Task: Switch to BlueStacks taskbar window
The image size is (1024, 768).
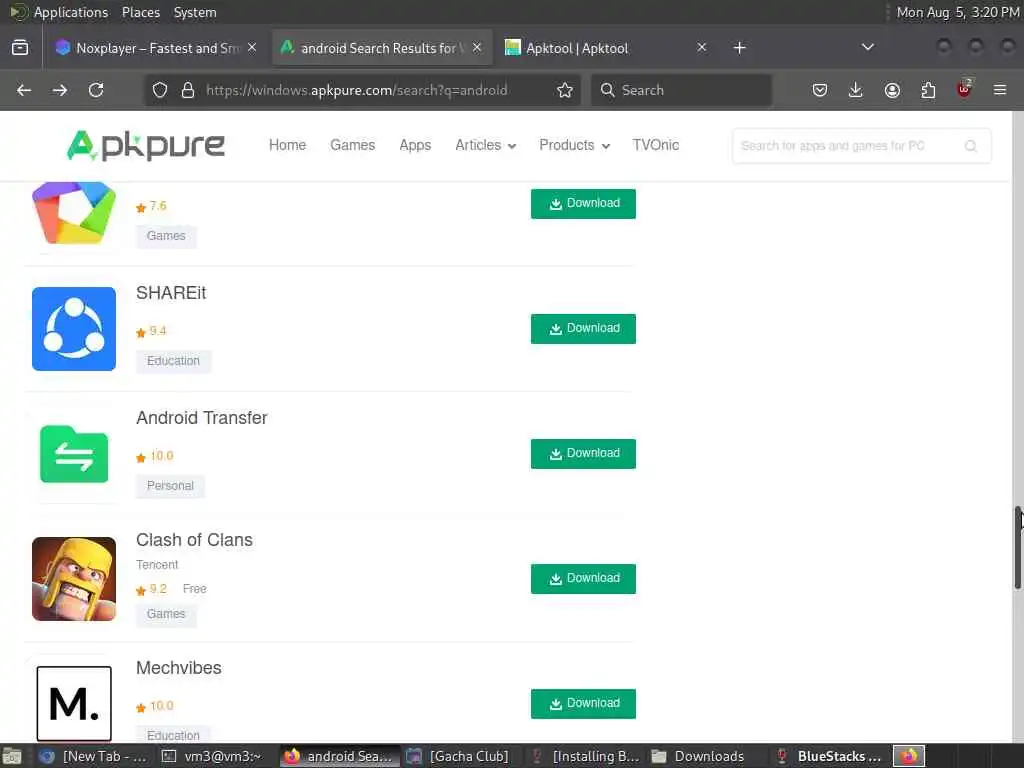Action: click(829, 756)
